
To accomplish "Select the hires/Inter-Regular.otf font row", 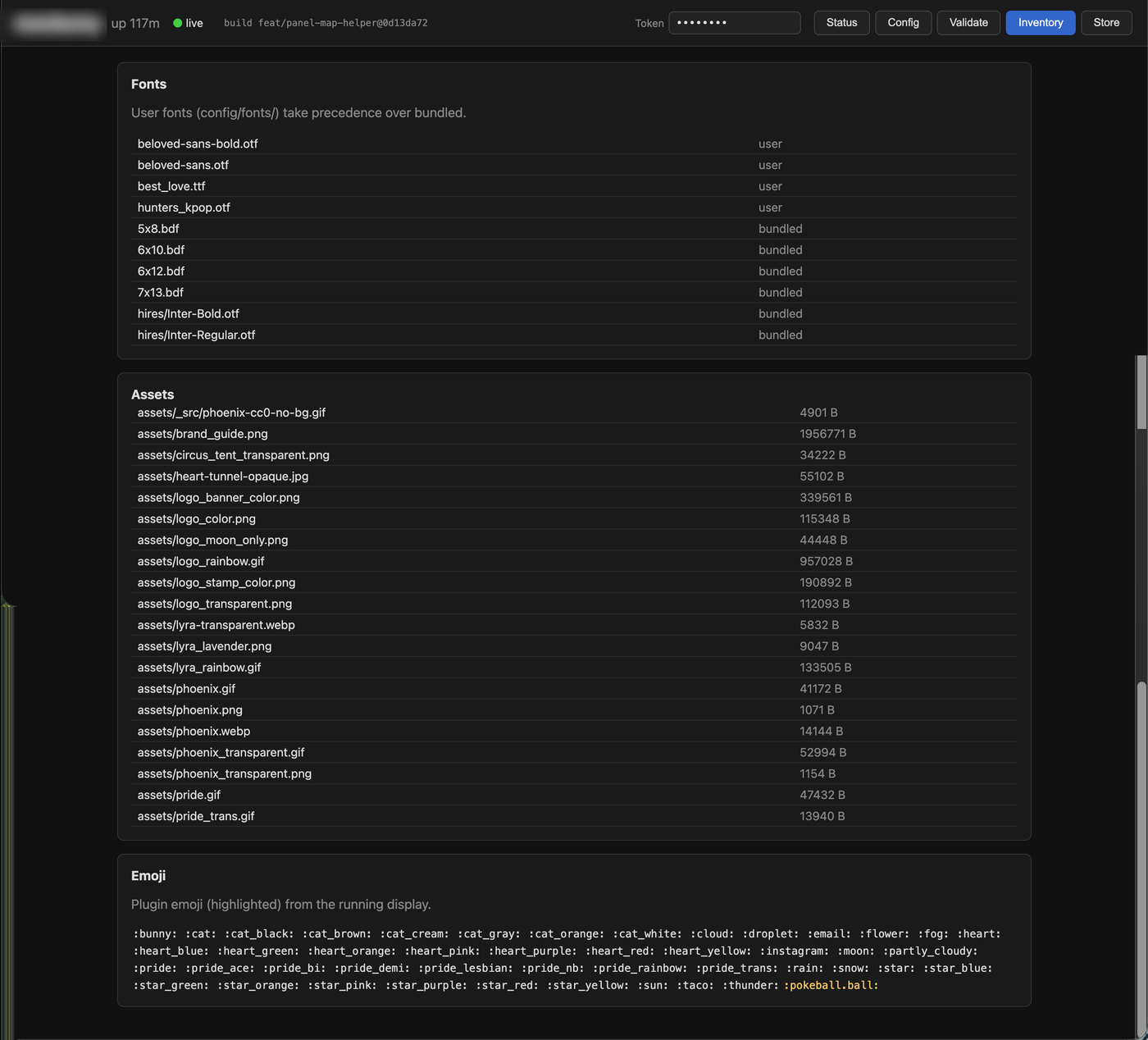I will (x=574, y=335).
